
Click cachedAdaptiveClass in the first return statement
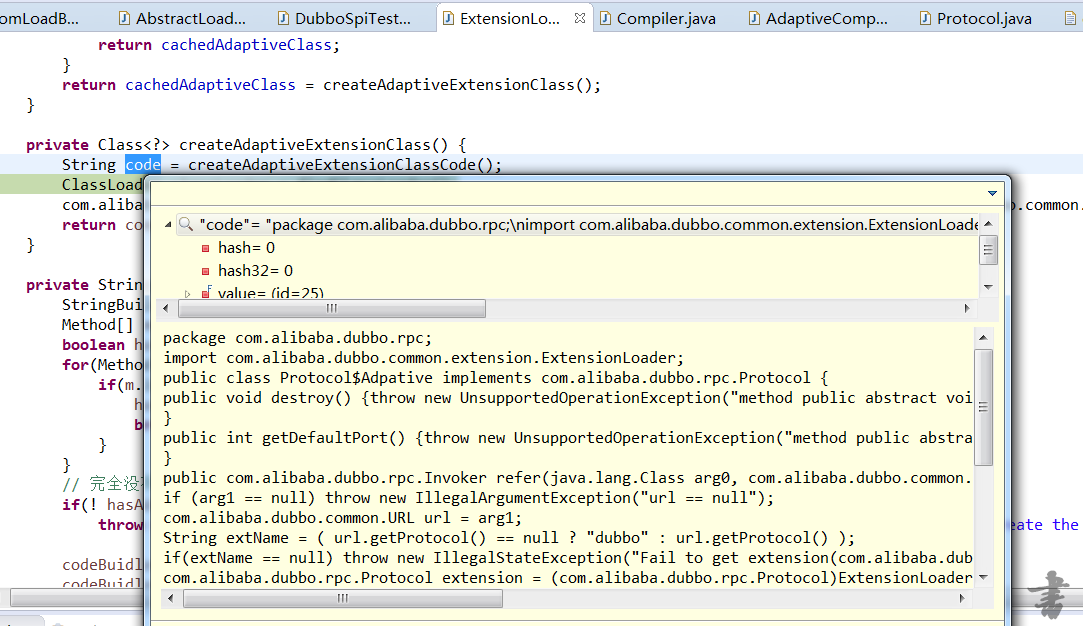pos(247,45)
